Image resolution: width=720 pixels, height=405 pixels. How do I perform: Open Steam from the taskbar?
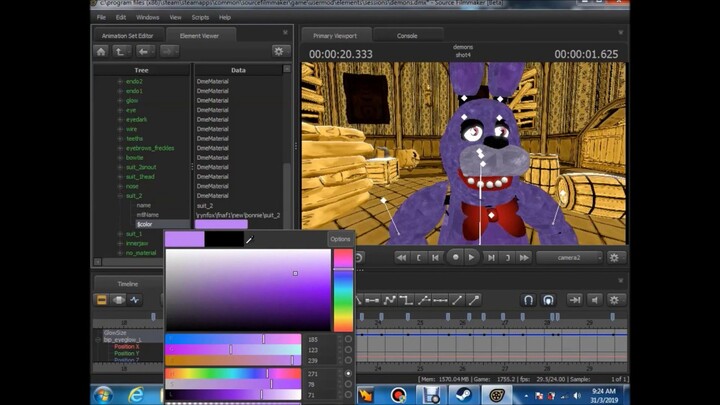tap(462, 395)
